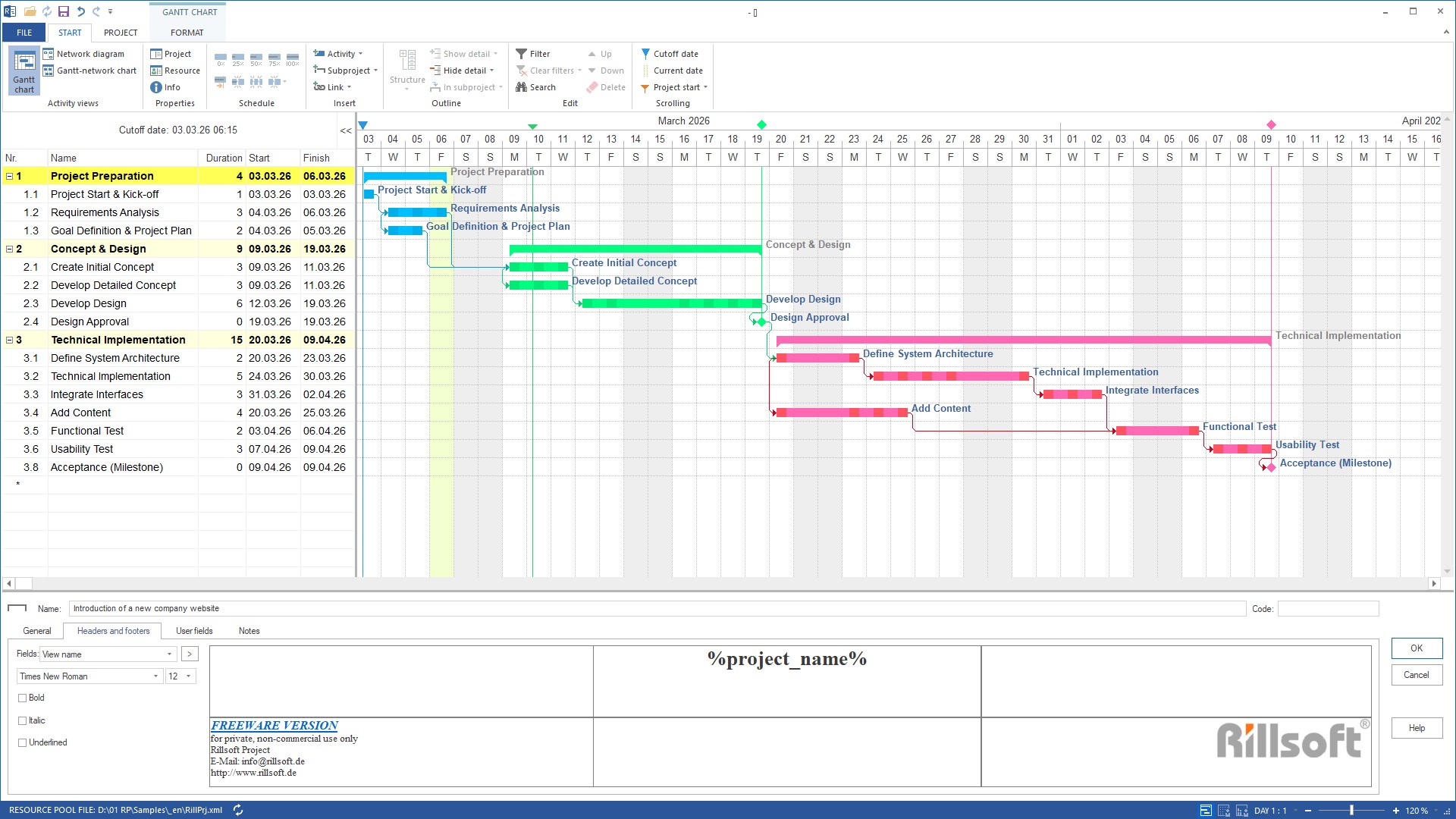Enable the Italic checkbox

pos(23,720)
